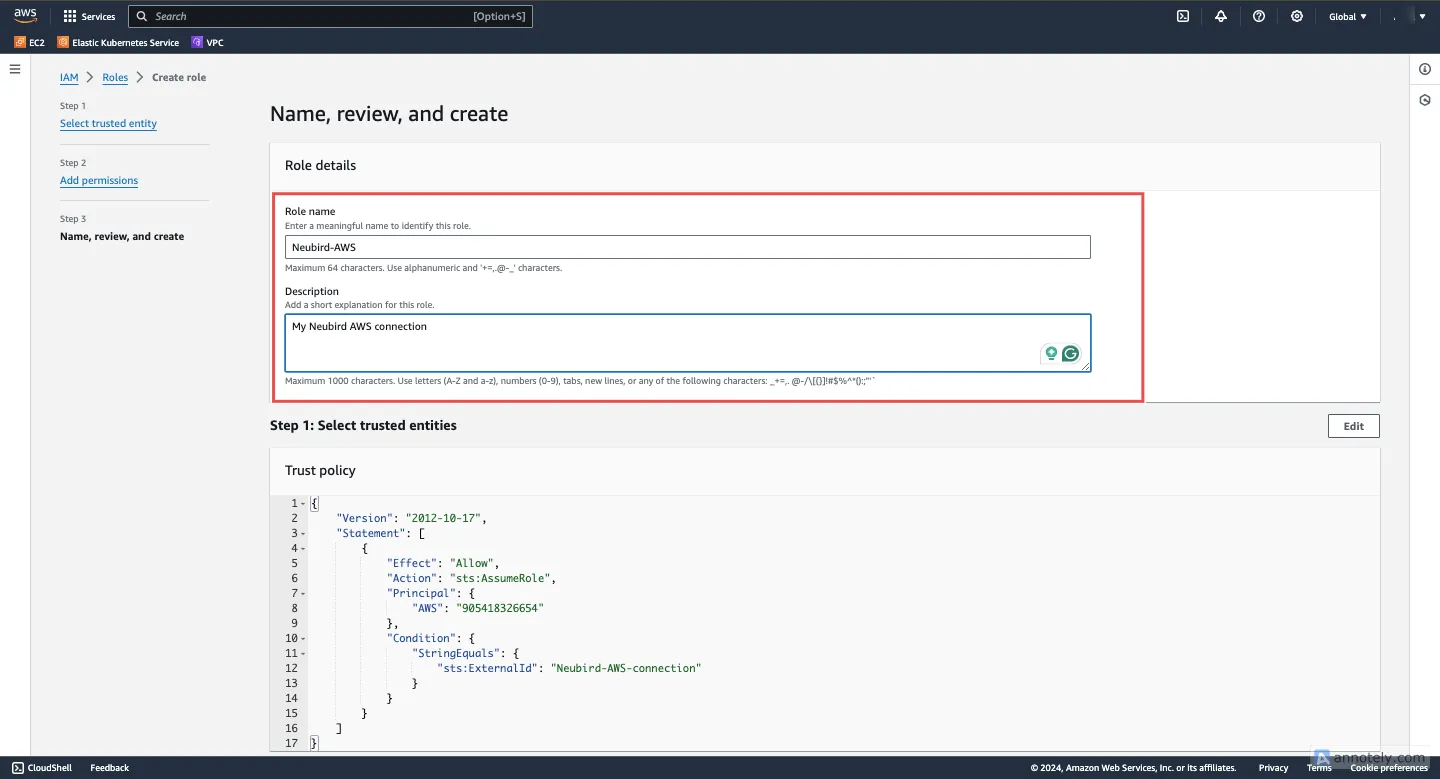Open the info panel icon on right edge

pyautogui.click(x=1425, y=69)
